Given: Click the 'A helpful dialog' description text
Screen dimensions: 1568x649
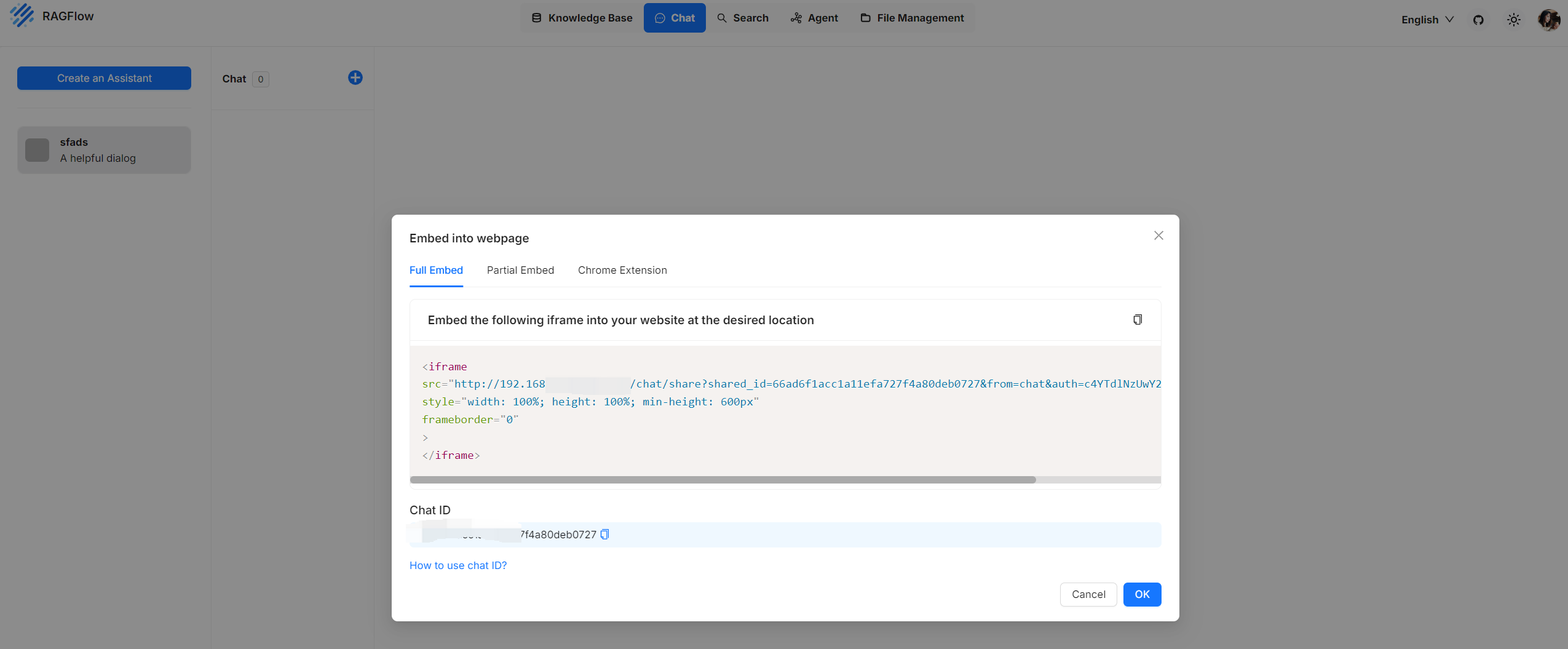Looking at the screenshot, I should (98, 158).
